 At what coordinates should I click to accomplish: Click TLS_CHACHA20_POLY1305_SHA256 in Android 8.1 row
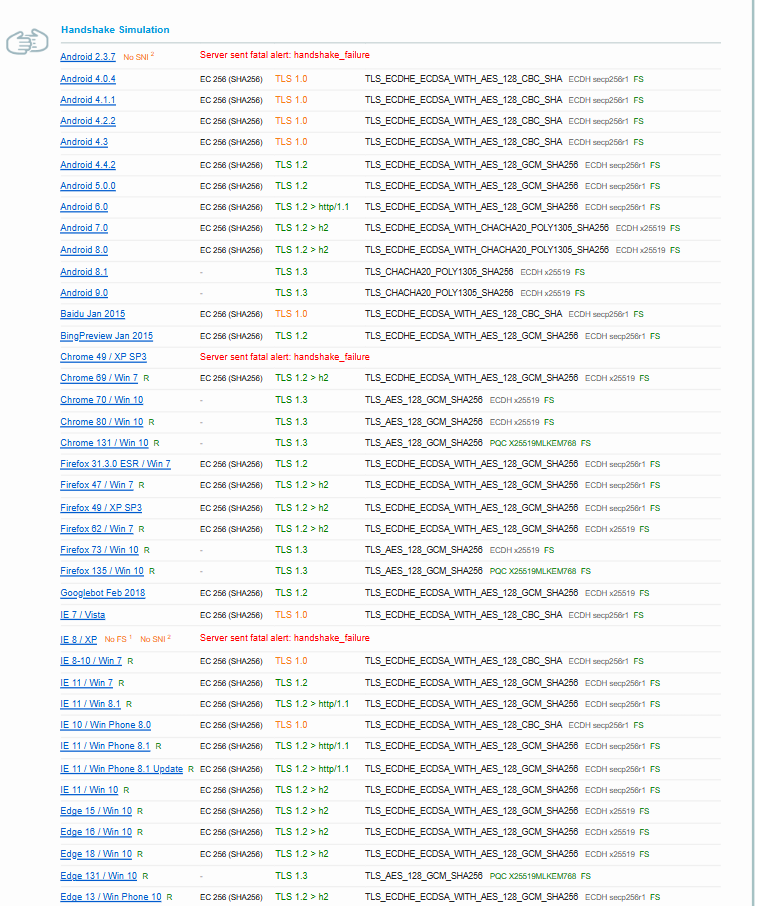click(439, 272)
